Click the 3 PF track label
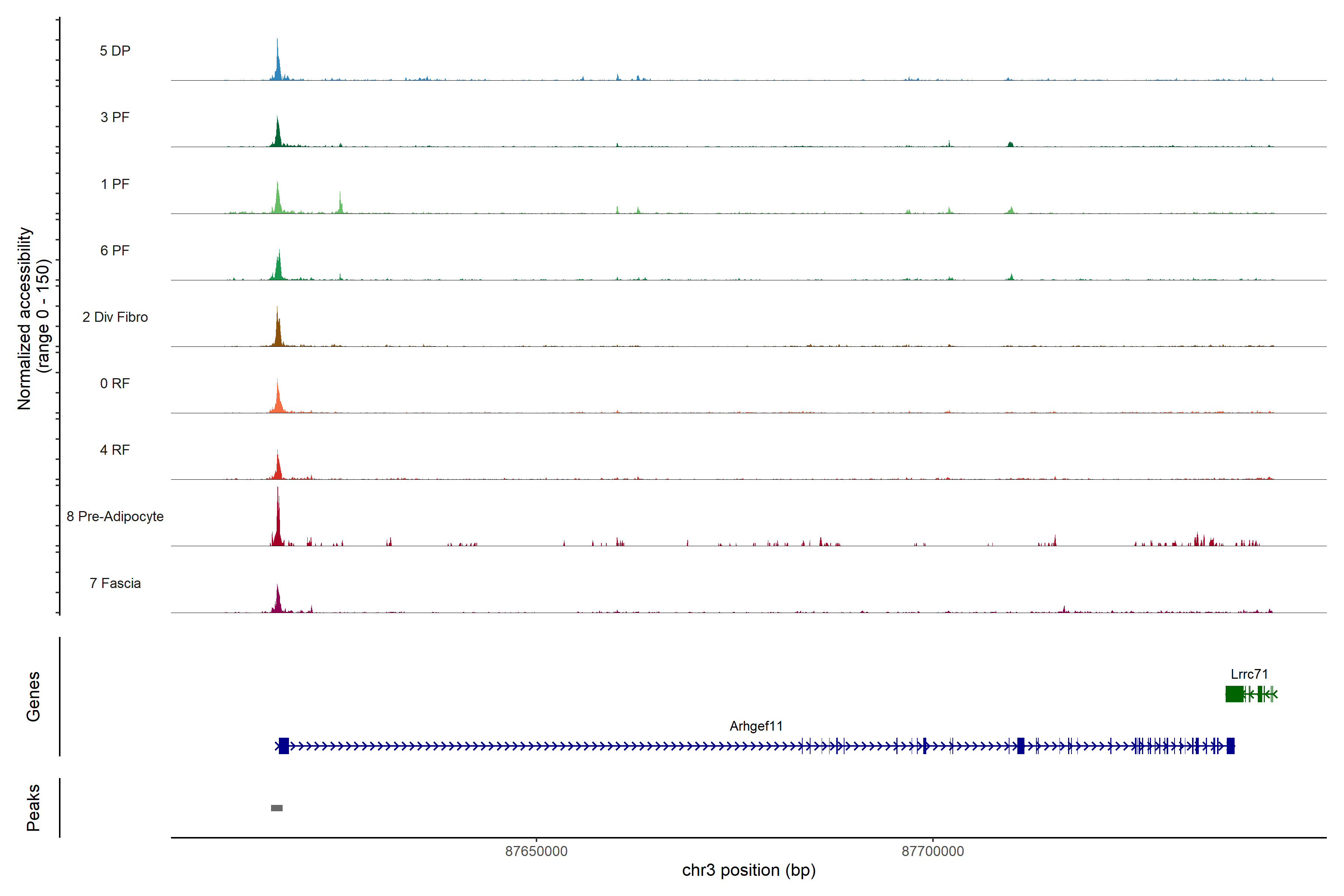The image size is (1344, 896). tap(115, 117)
